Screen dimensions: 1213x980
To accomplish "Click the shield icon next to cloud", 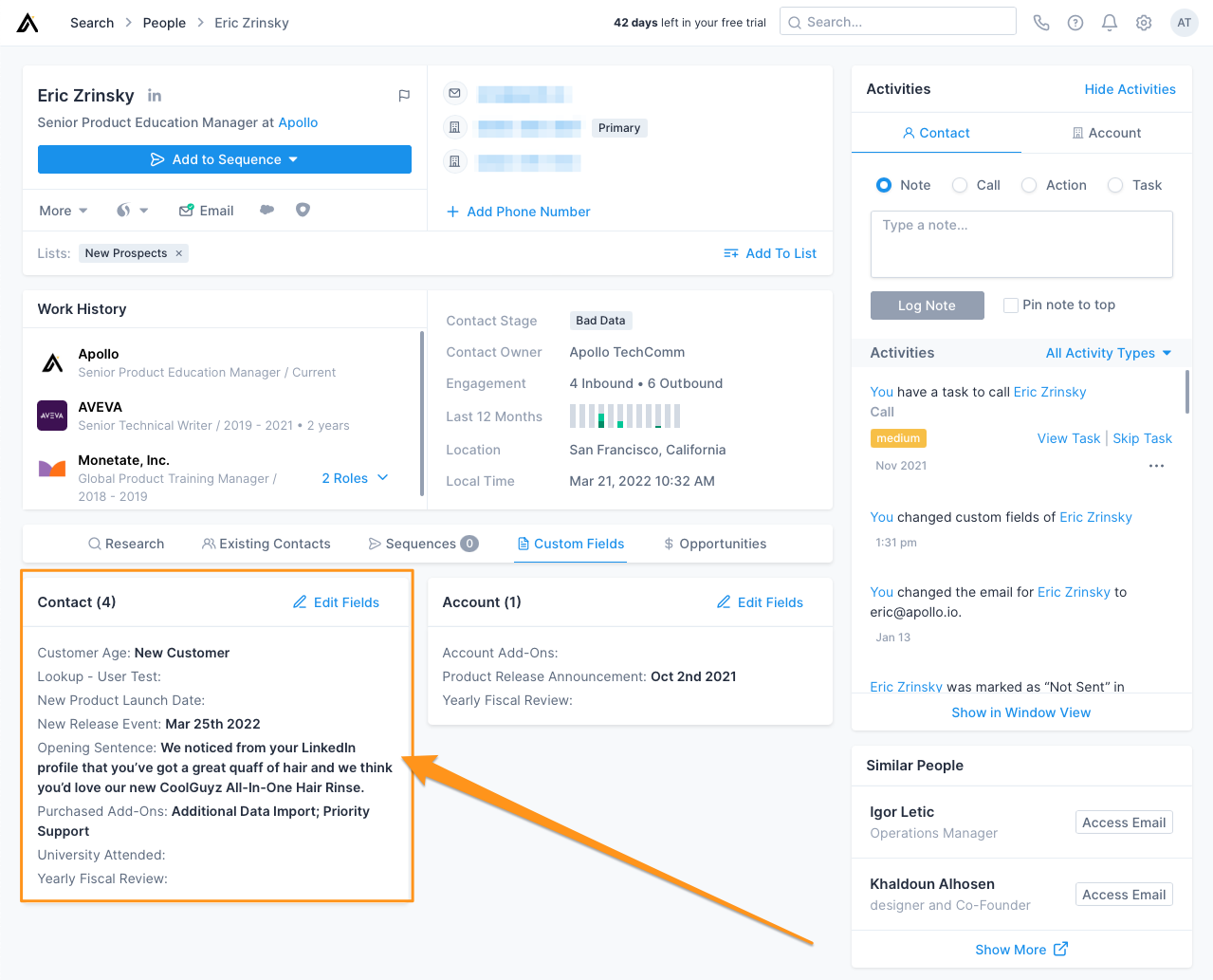I will [x=303, y=210].
